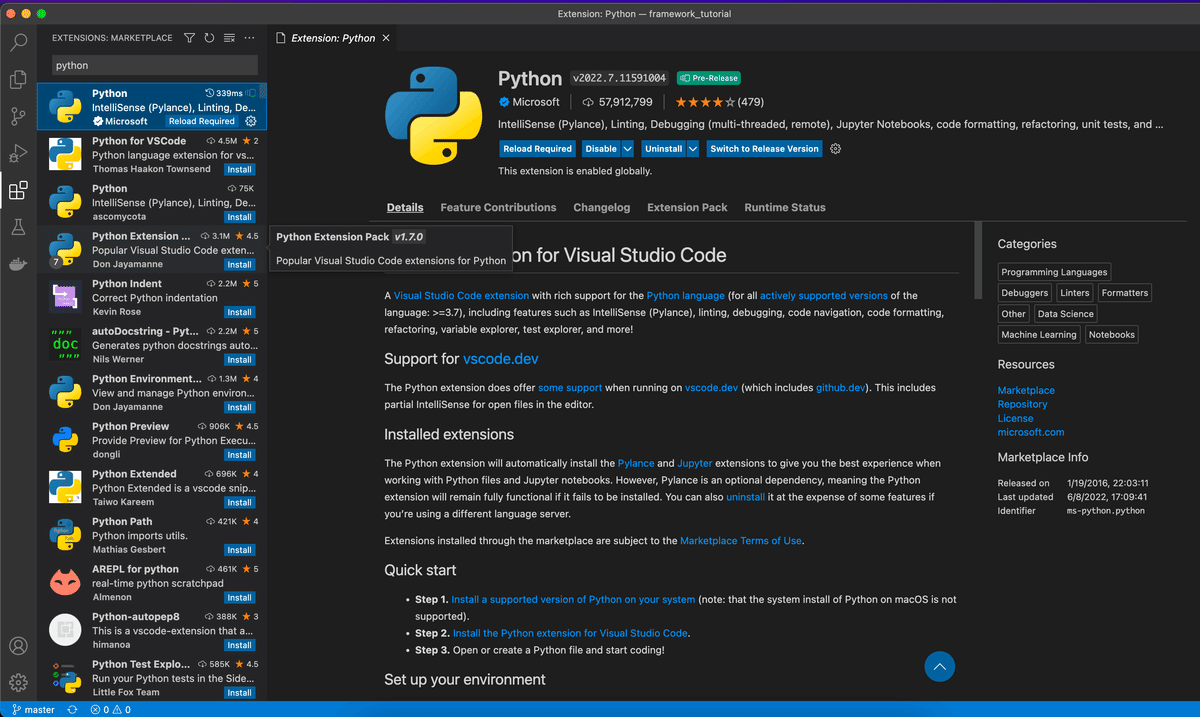Screen dimensions: 1200x717
Task: Open the Source Control view
Action: [x=18, y=117]
